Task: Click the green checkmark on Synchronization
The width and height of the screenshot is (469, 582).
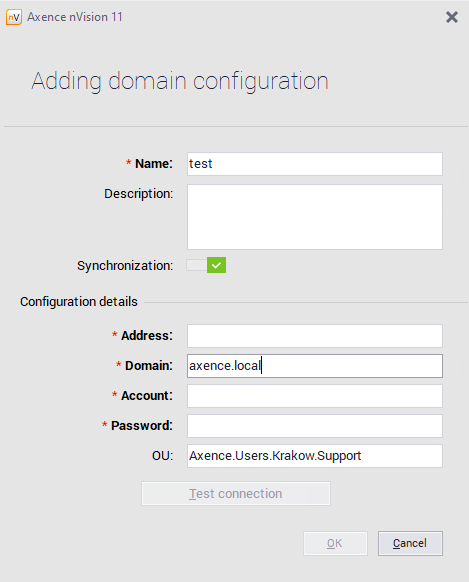Action: (217, 265)
